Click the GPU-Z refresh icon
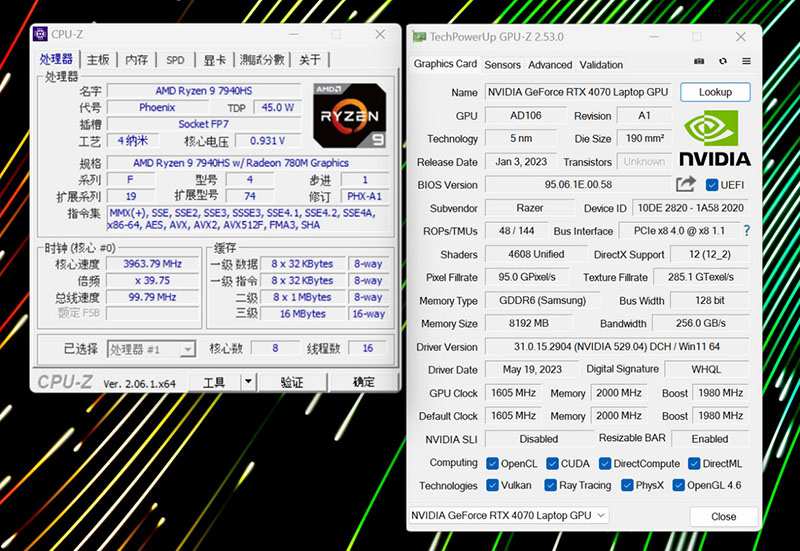 [722, 61]
